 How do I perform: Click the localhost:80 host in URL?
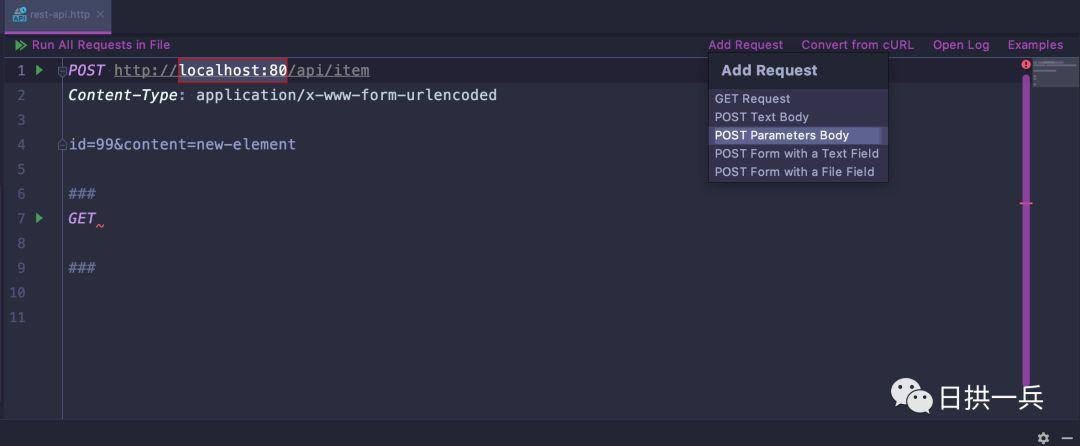click(233, 70)
